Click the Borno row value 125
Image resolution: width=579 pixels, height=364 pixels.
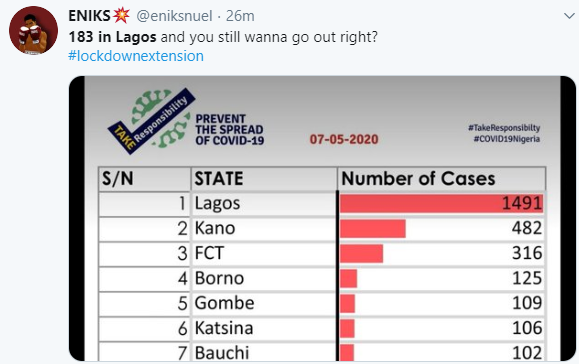527,278
